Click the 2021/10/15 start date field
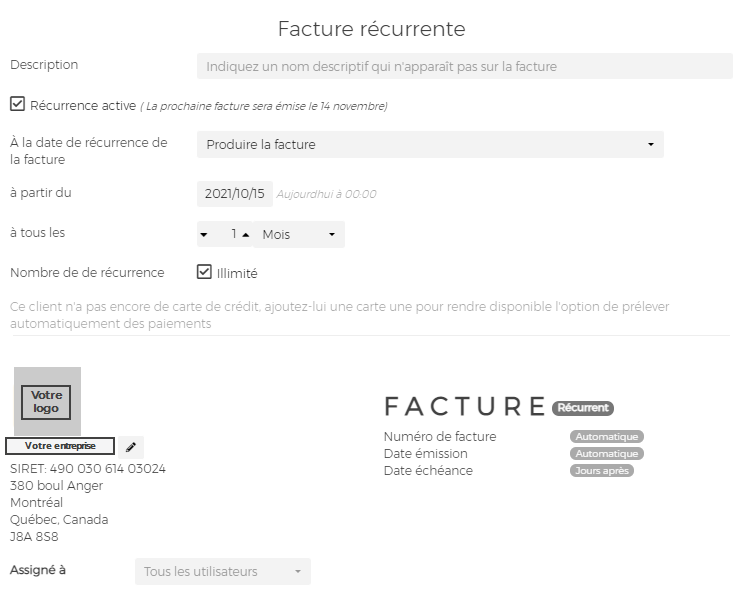The height and width of the screenshot is (596, 743). click(x=235, y=194)
